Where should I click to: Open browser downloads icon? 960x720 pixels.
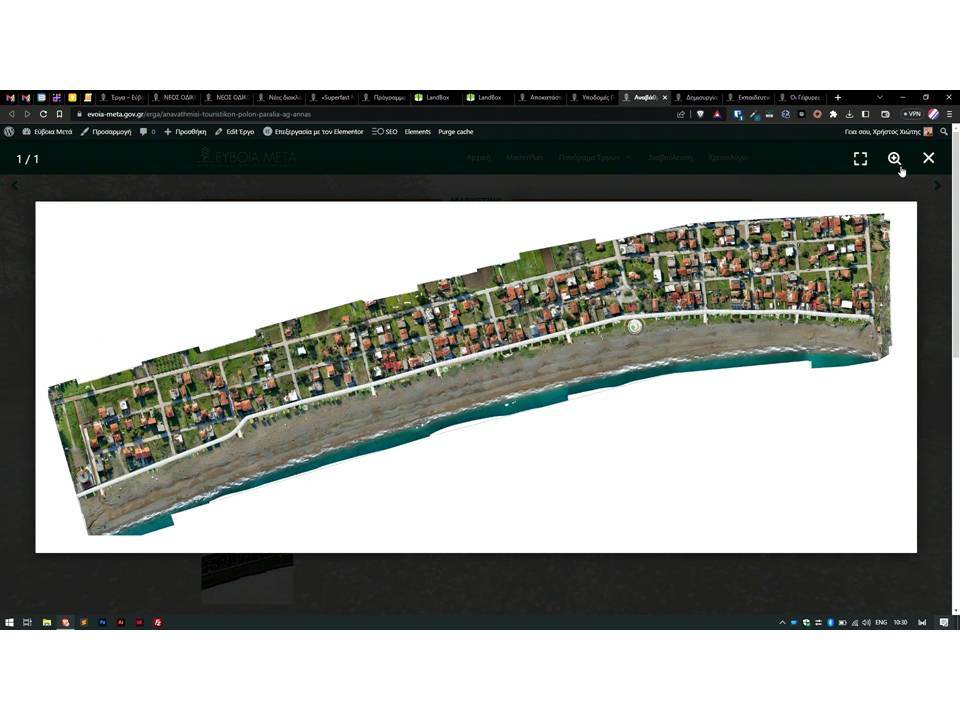849,114
